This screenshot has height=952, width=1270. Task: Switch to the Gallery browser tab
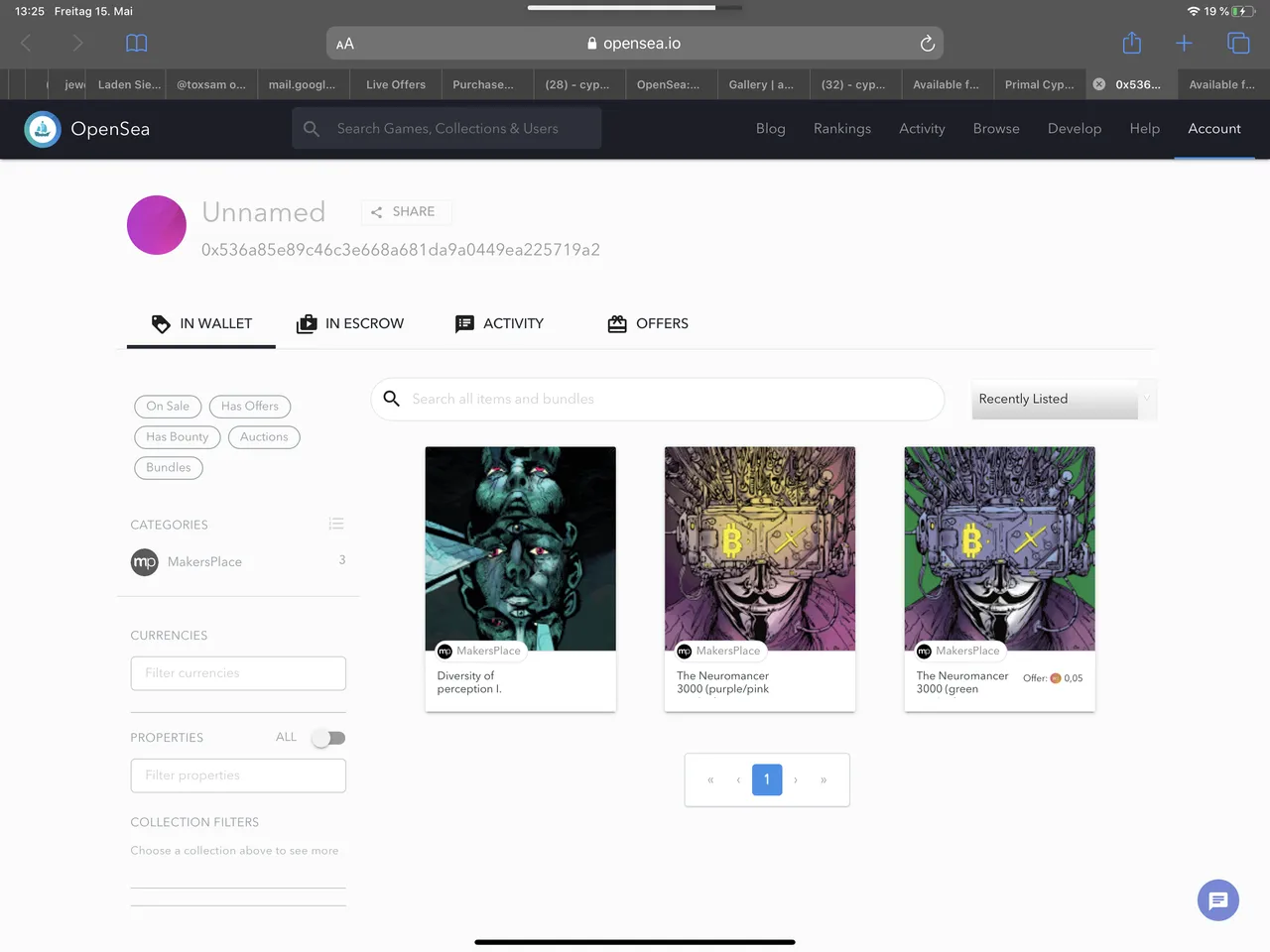coord(762,84)
